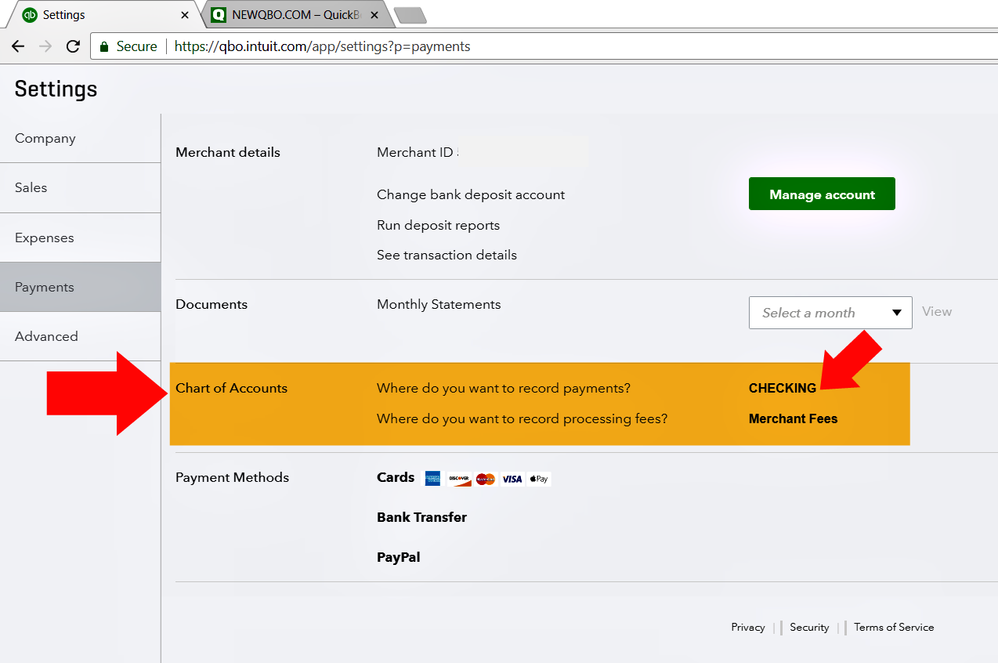
Task: Click the Manage account button
Action: pyautogui.click(x=821, y=193)
